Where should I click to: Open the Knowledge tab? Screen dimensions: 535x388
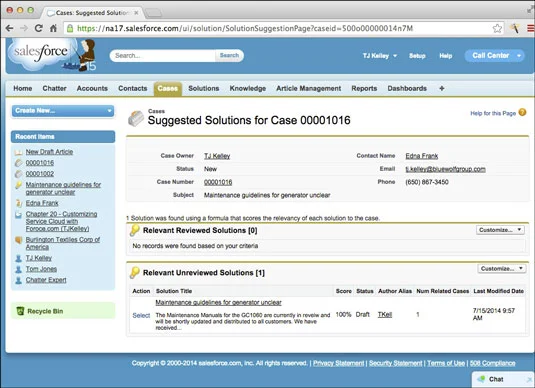coord(247,88)
